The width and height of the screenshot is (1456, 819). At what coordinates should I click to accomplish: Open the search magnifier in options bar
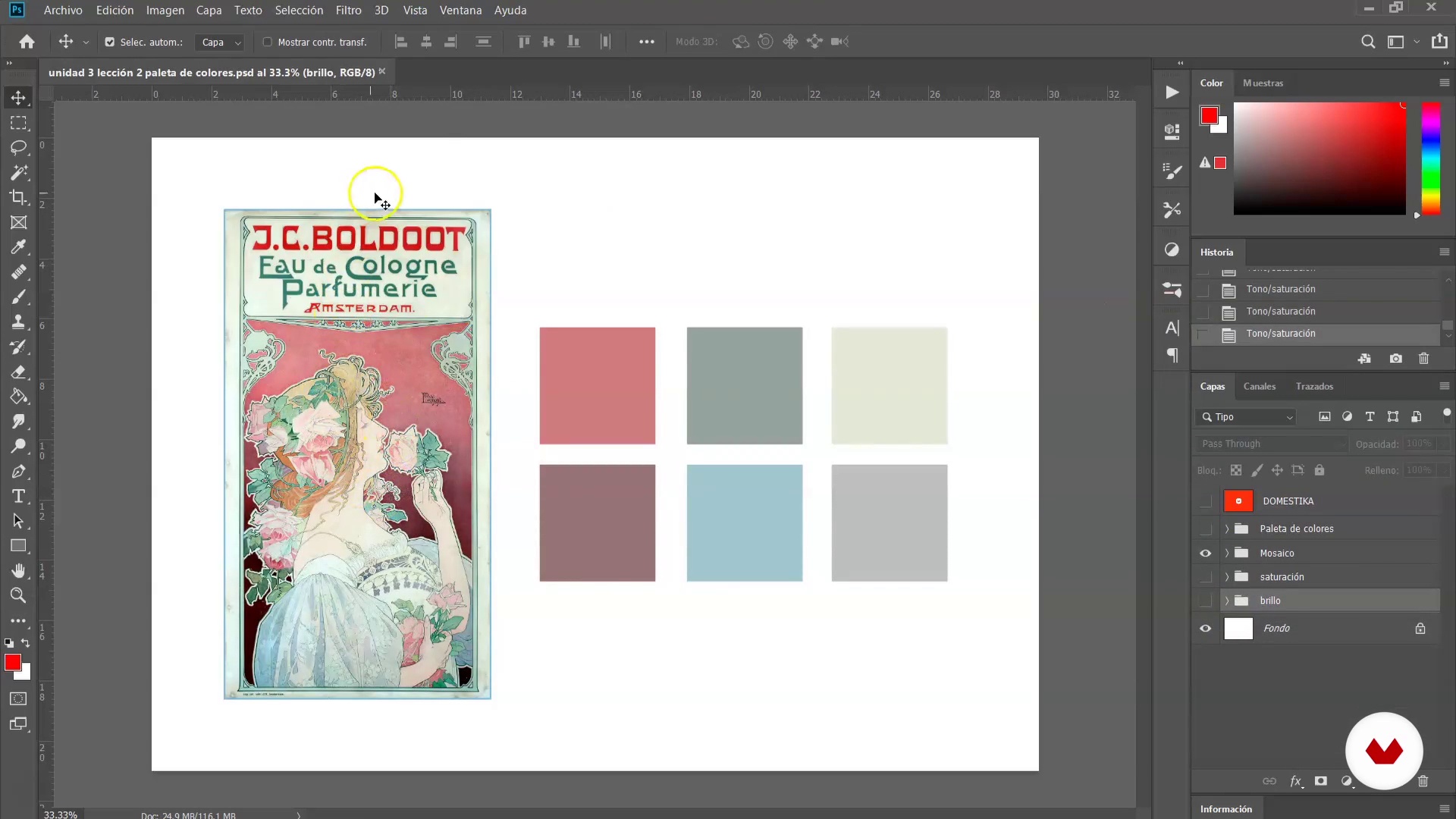[1367, 42]
